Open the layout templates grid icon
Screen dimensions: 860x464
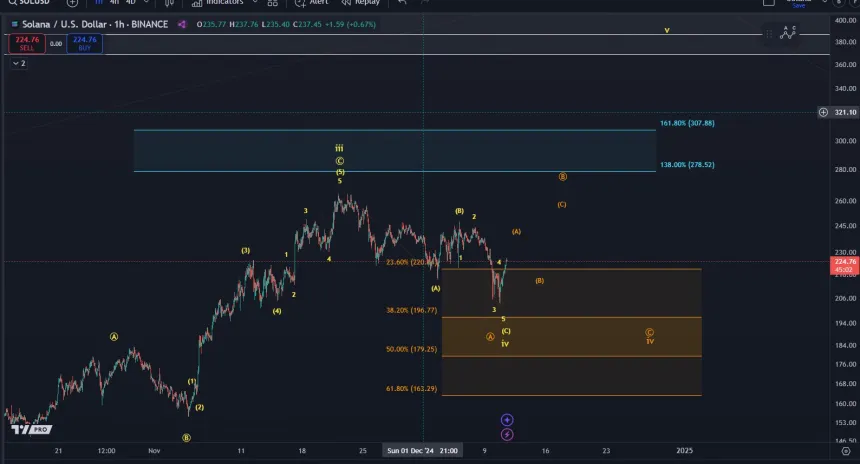(272, 3)
